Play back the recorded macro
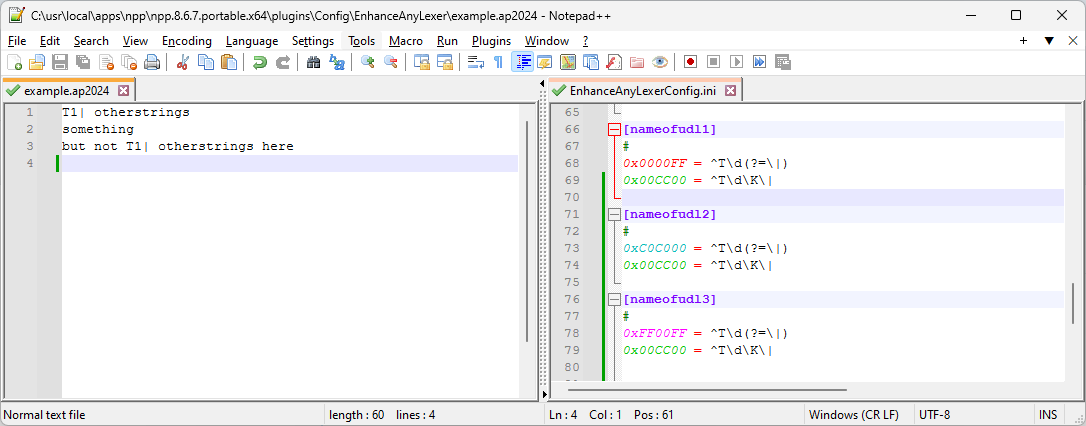This screenshot has width=1086, height=426. tap(737, 62)
